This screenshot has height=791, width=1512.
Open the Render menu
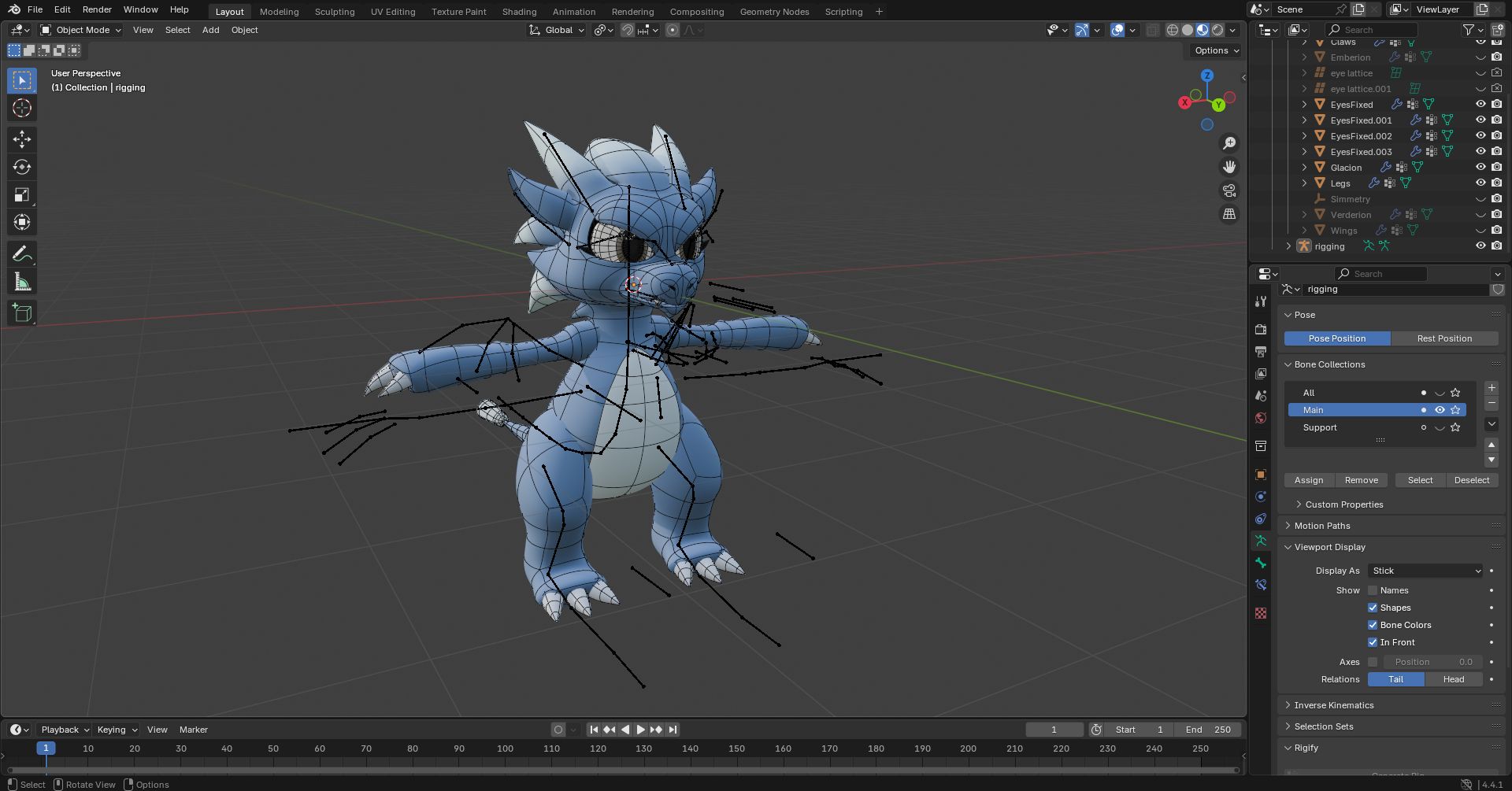(x=97, y=9)
